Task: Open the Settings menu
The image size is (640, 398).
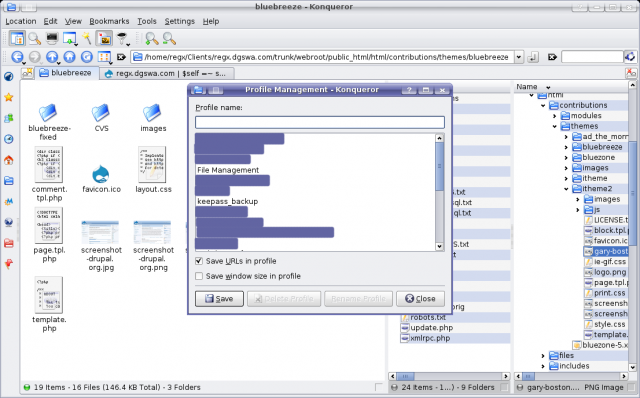Action: [x=180, y=21]
